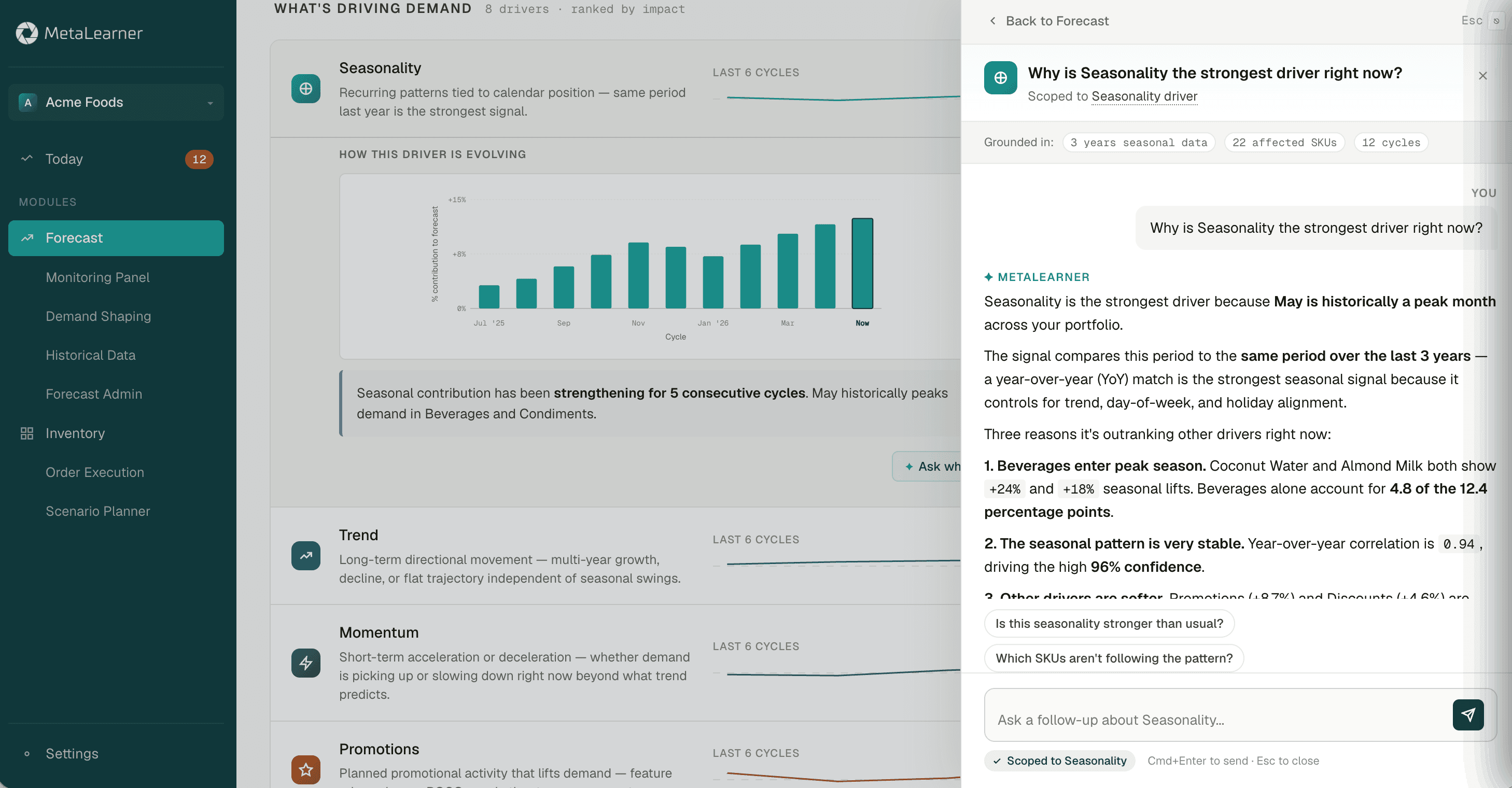Open the Today view

click(116, 159)
